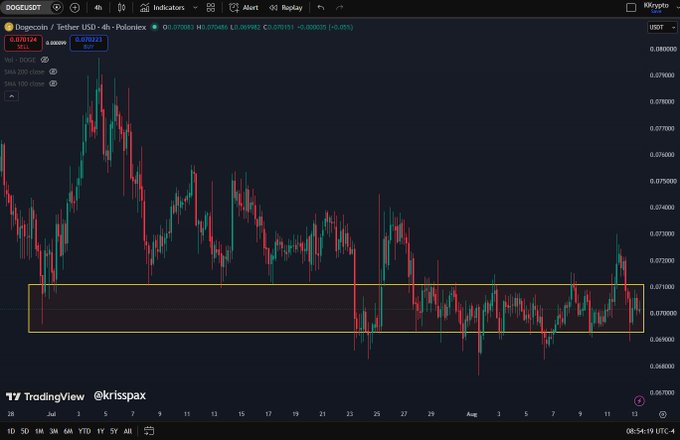Screen dimensions: 680x440
Task: Select the Vol · DOGE legend label
Action: point(20,60)
